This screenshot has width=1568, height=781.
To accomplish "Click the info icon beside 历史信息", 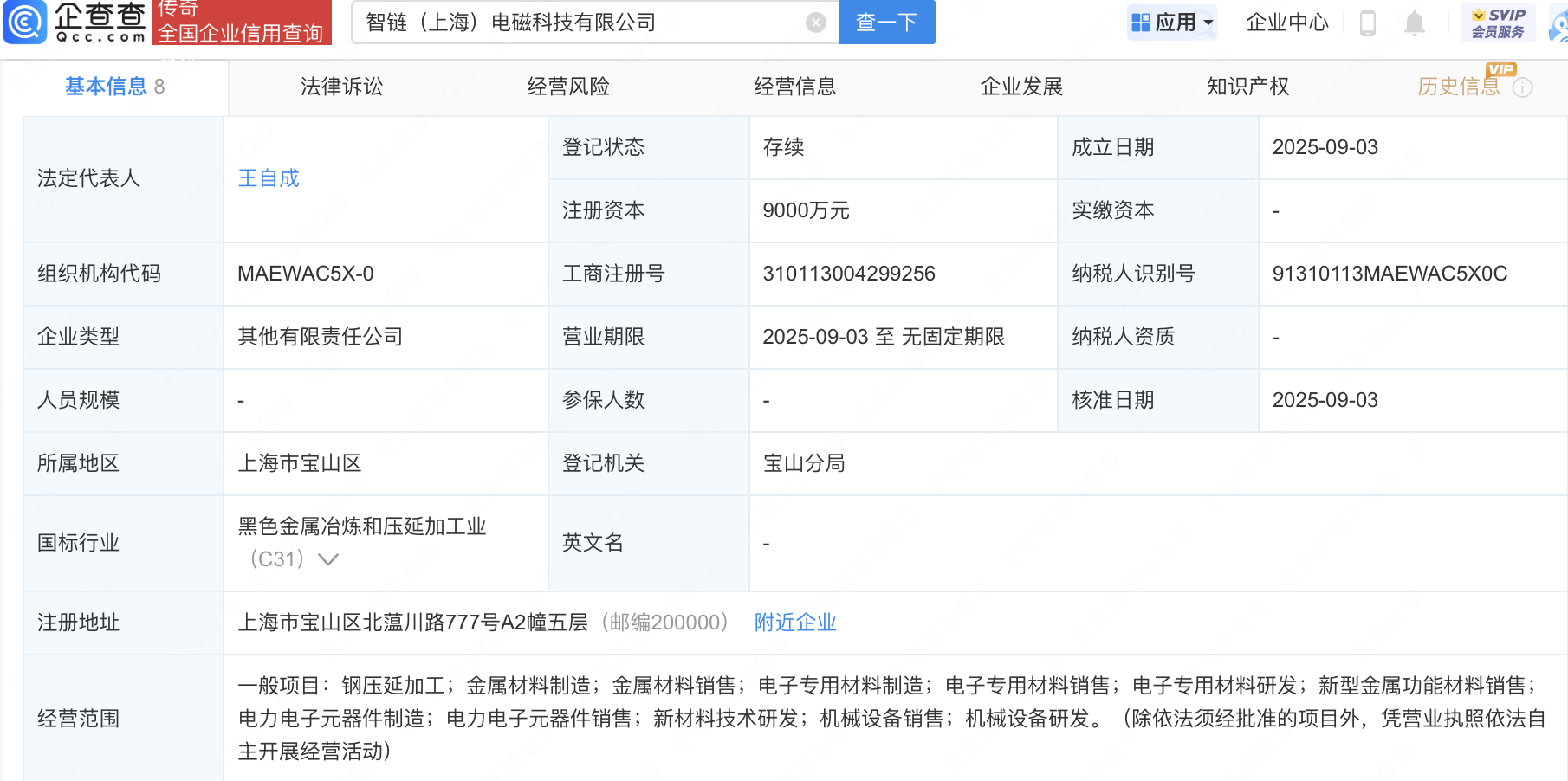I will 1523,87.
